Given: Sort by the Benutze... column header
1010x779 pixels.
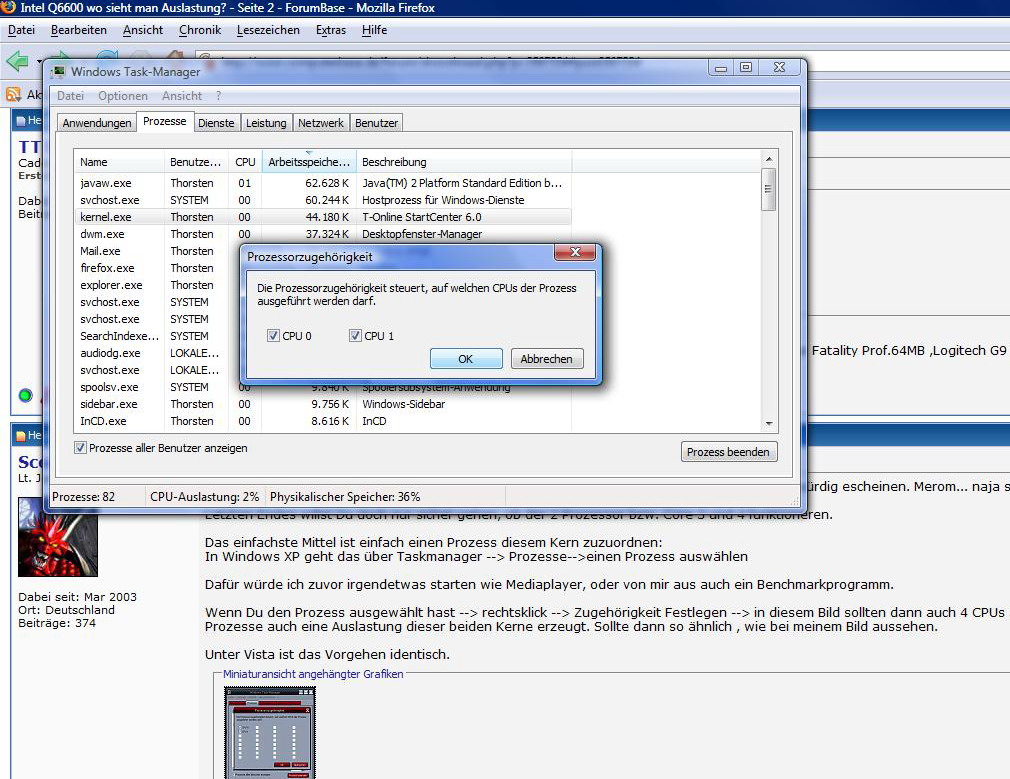Looking at the screenshot, I should pyautogui.click(x=196, y=162).
